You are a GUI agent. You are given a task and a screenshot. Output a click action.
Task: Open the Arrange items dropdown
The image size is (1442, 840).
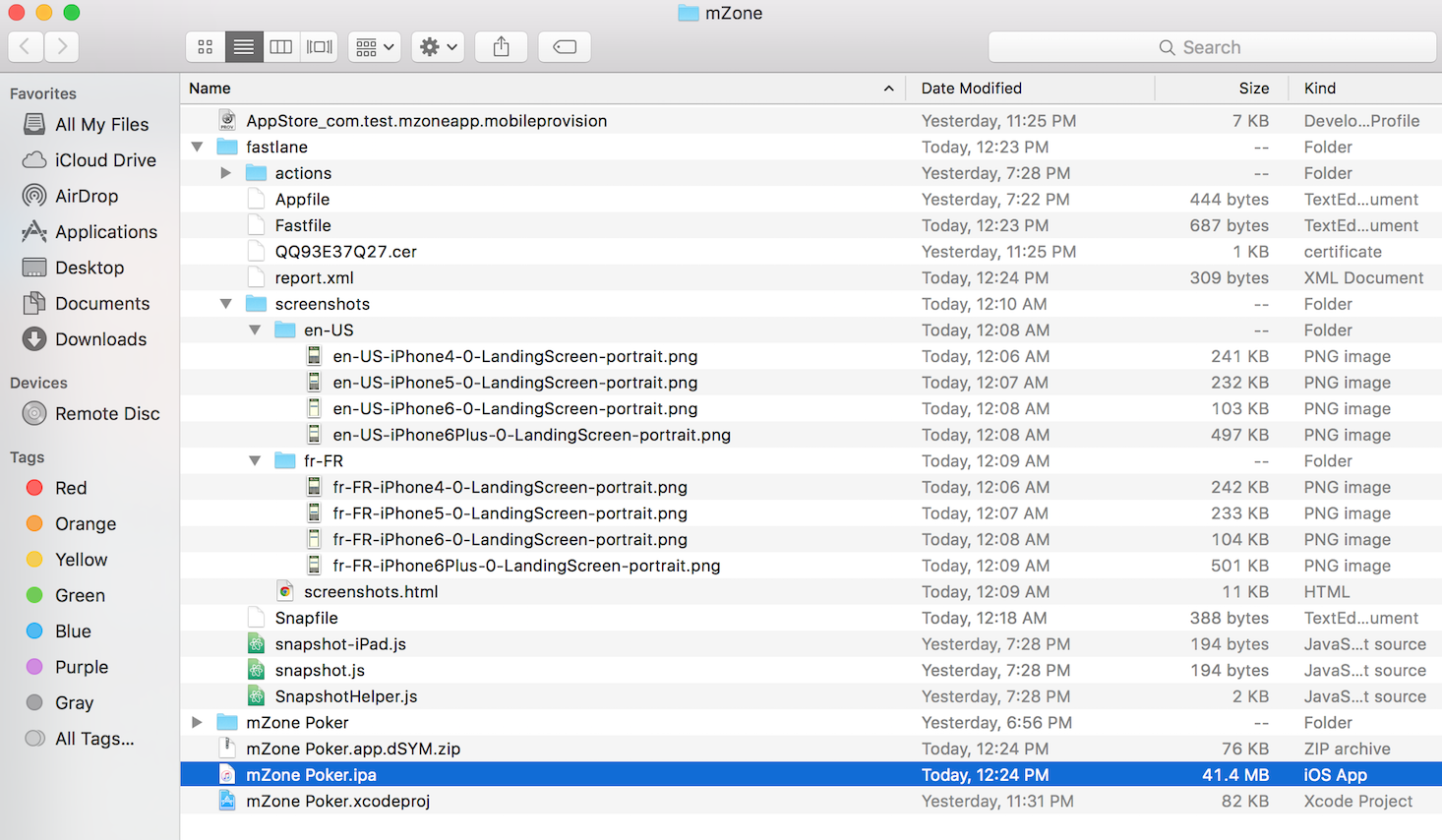coord(375,46)
